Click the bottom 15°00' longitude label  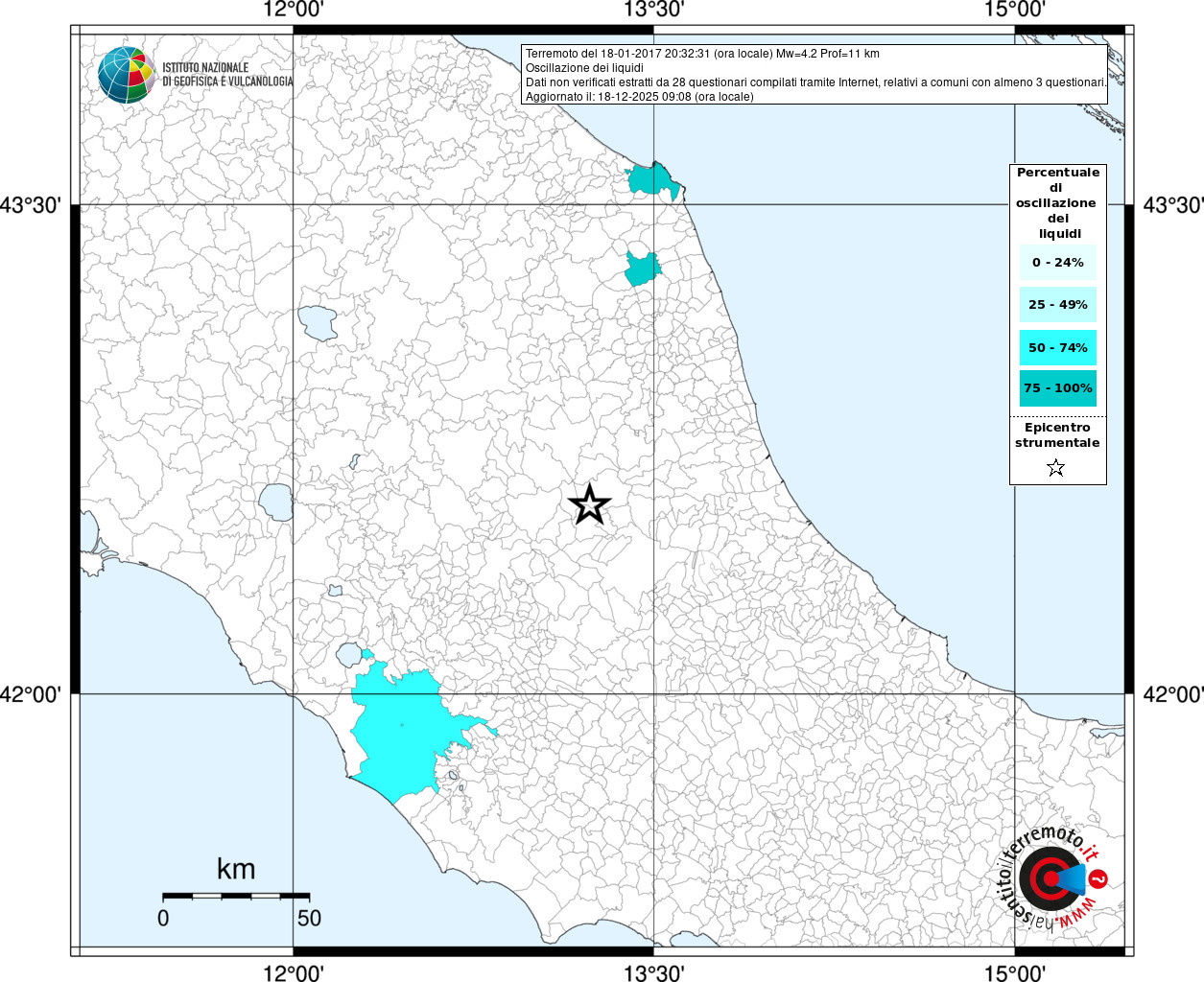(x=1015, y=972)
